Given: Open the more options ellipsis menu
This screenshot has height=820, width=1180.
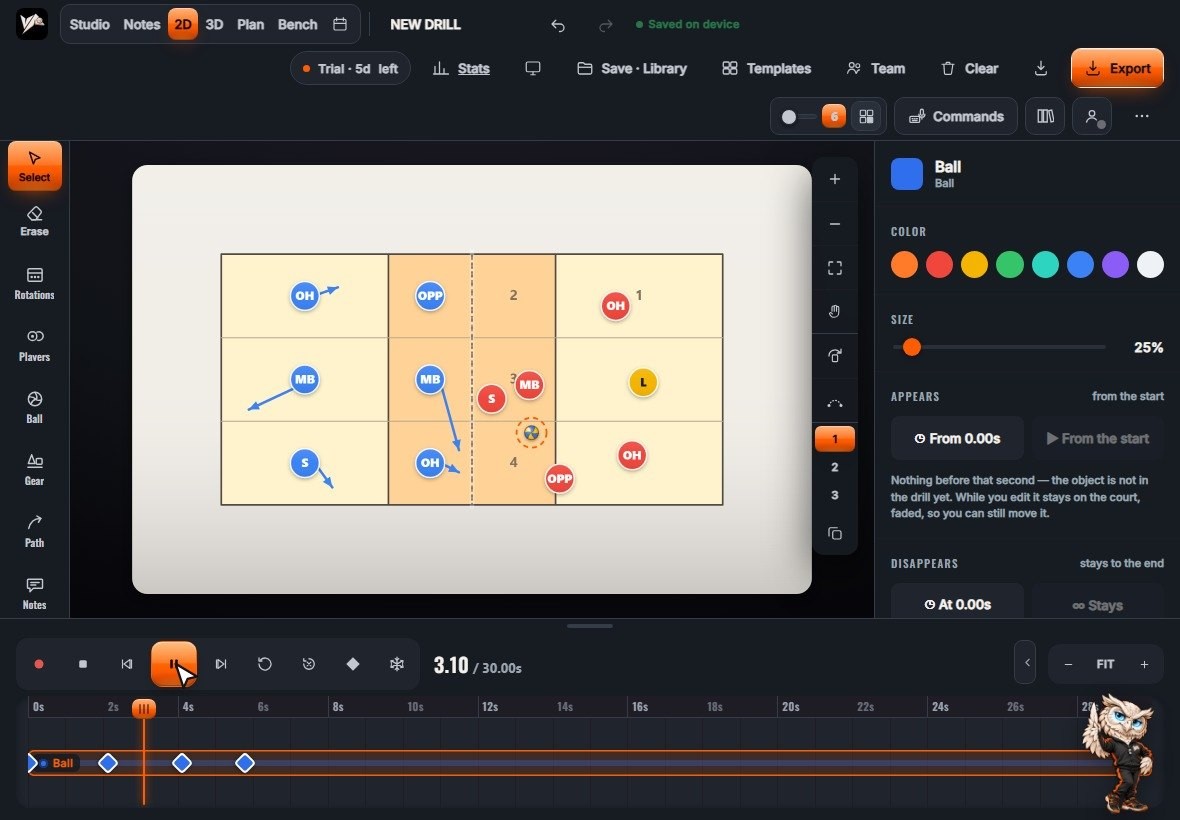Looking at the screenshot, I should [x=1142, y=116].
